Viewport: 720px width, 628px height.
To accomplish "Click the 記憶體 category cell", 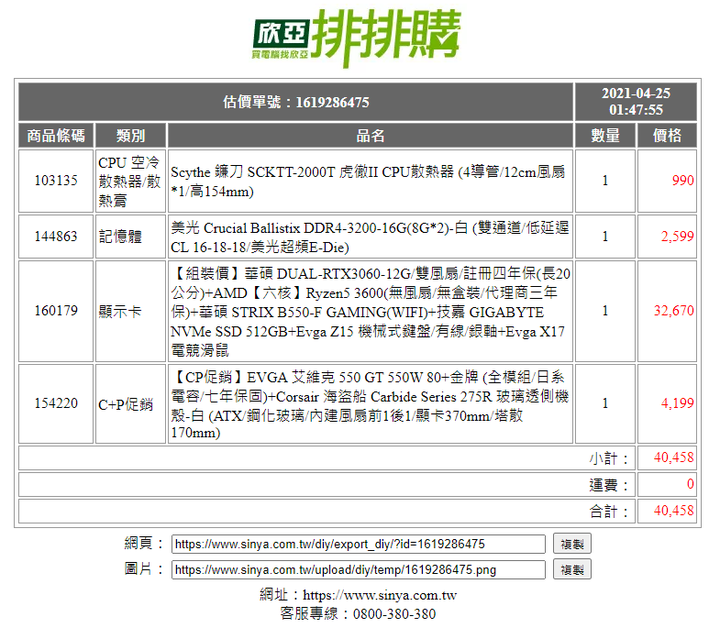I will tap(130, 236).
